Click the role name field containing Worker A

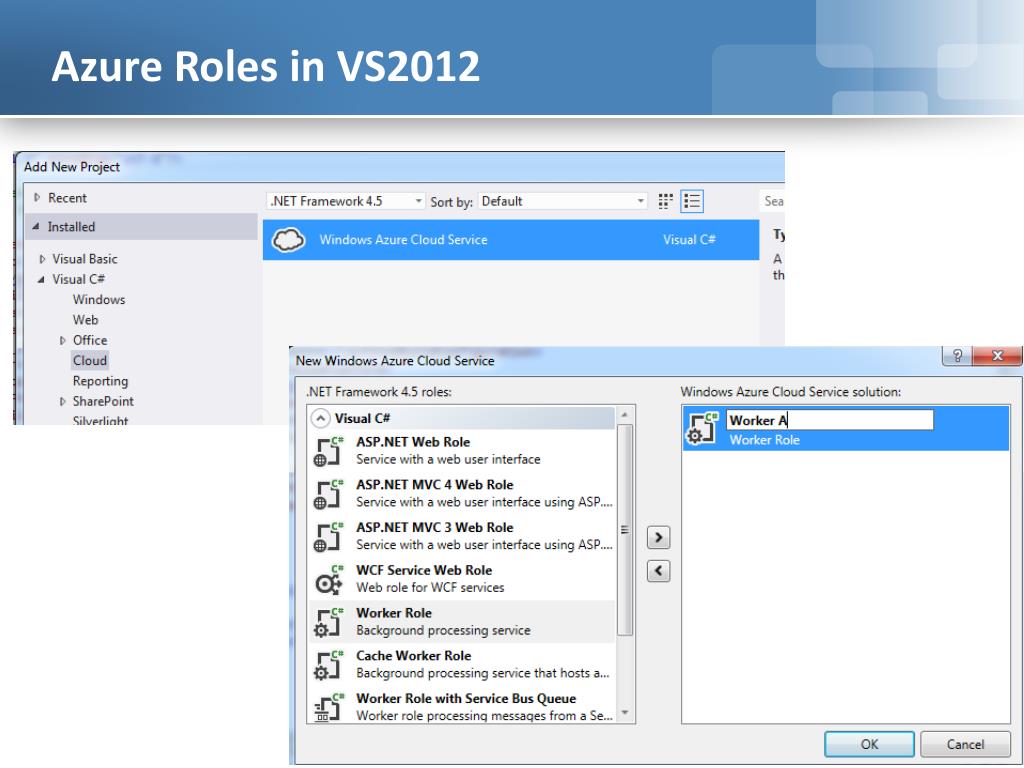[829, 420]
